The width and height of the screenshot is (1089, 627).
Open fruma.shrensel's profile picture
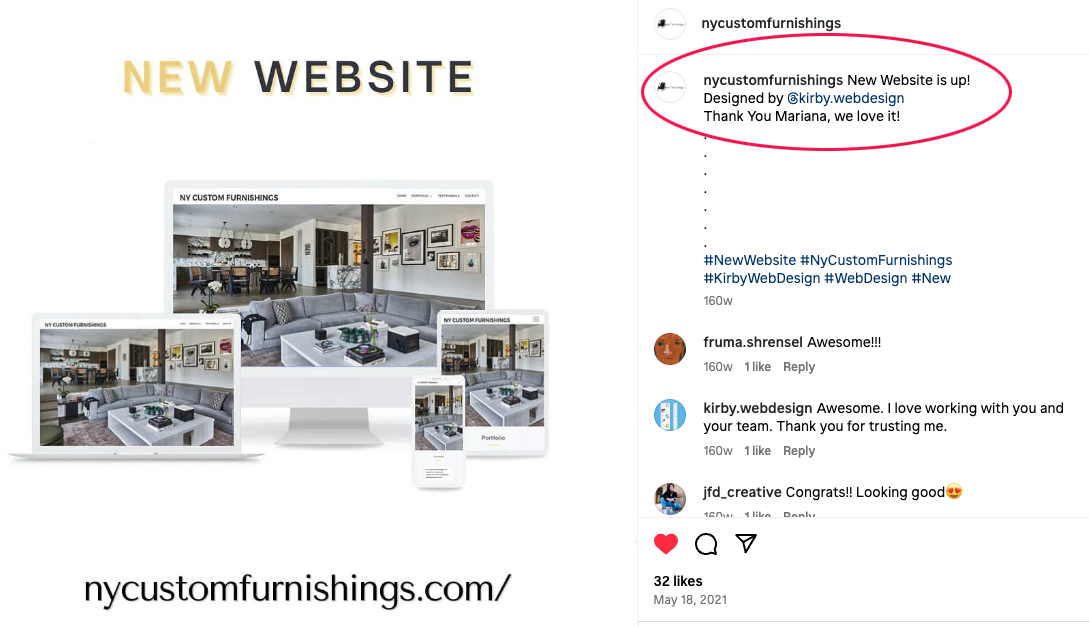tap(670, 349)
